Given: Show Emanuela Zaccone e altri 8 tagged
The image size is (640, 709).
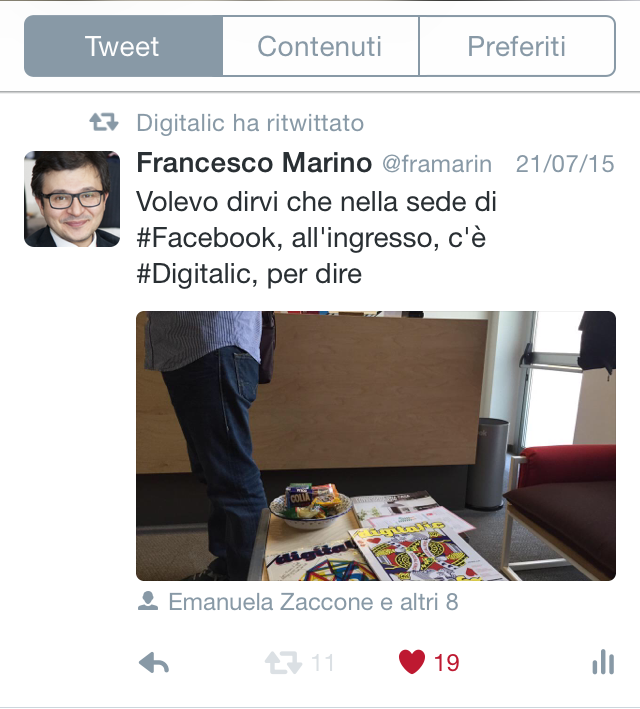Looking at the screenshot, I should click(313, 602).
